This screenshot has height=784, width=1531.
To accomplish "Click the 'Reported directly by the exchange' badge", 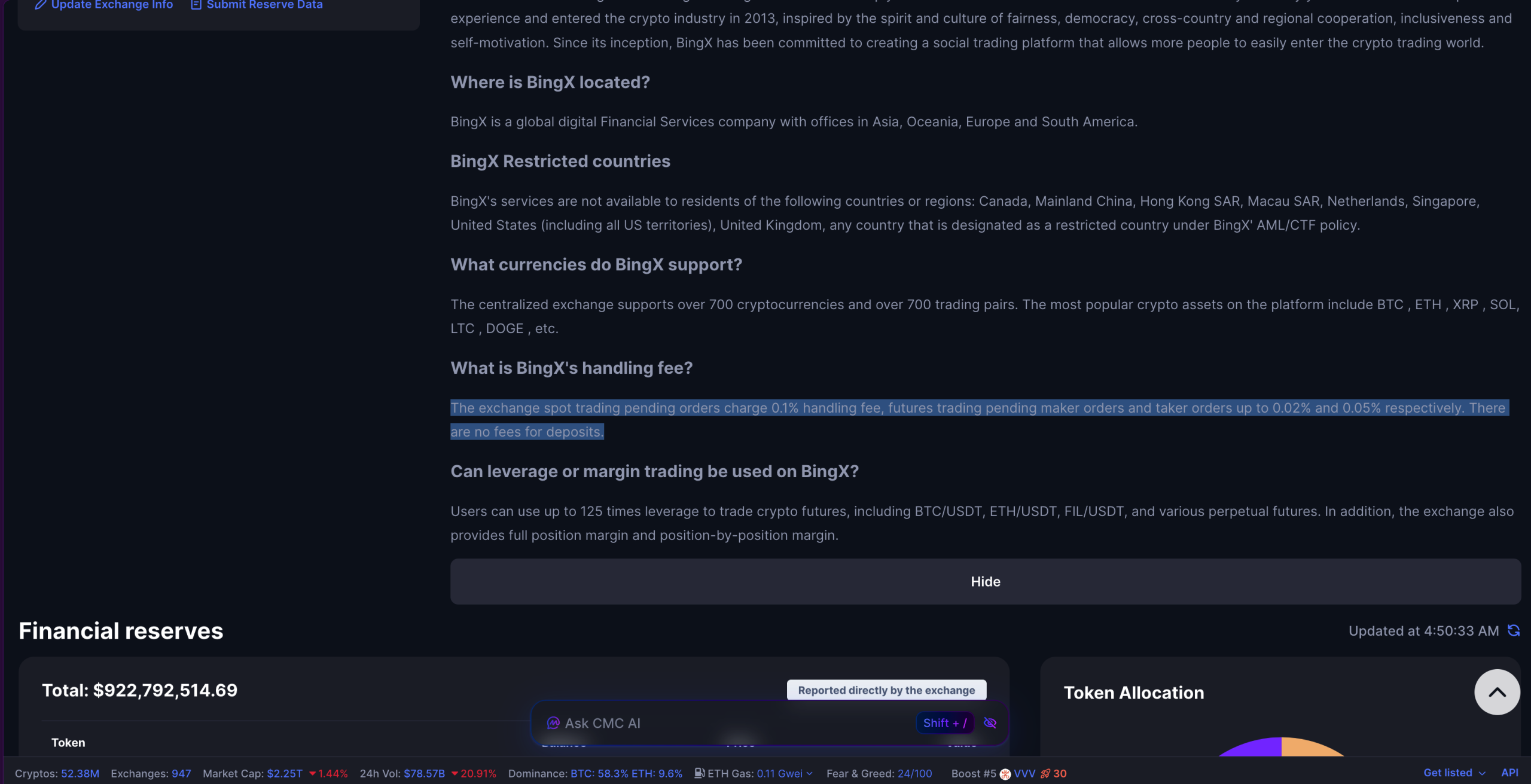I will (886, 690).
